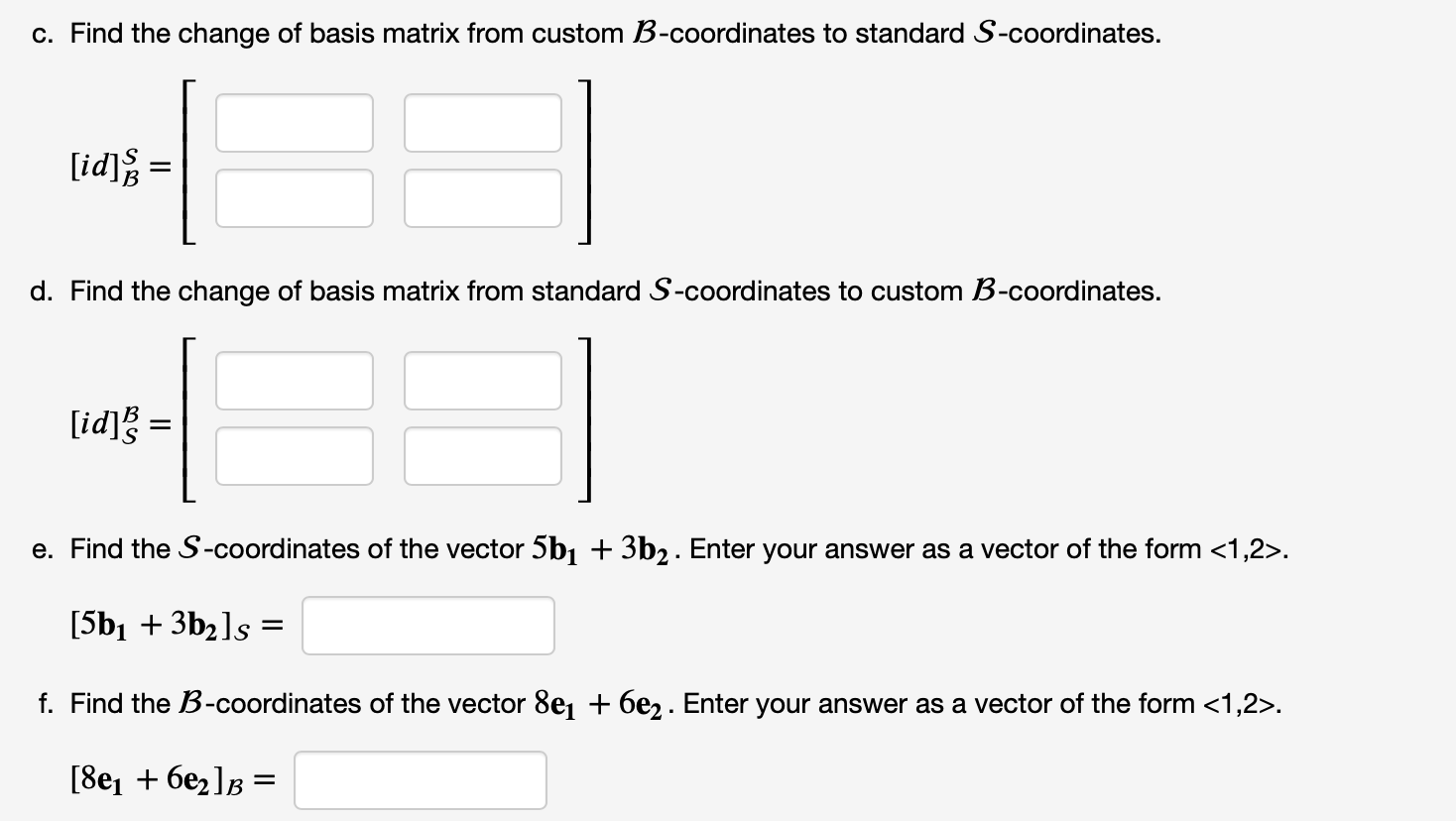Click the text of question d about standard coordinates
Viewport: 1456px width, 821px height.
595,292
